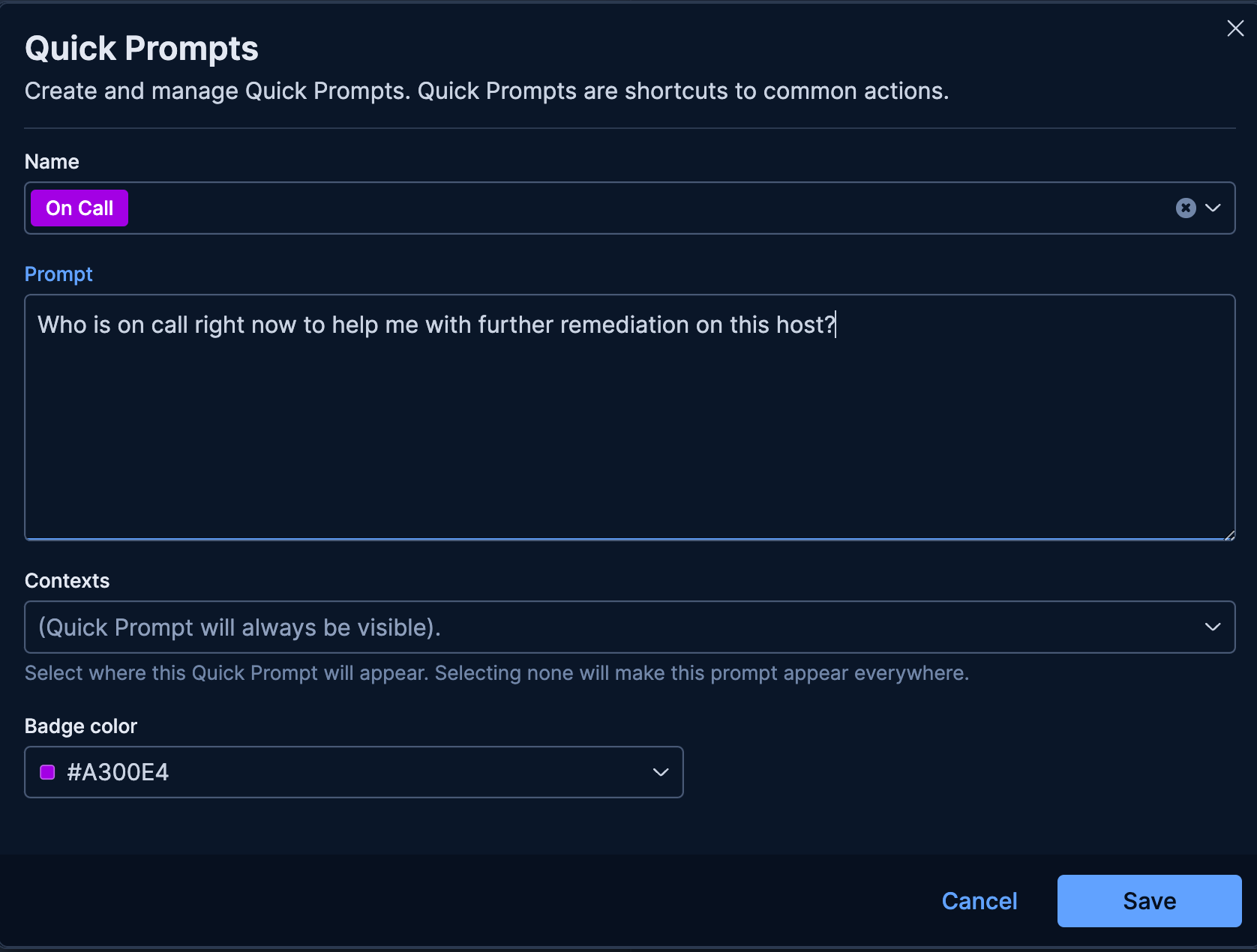Dismiss the dialog via the X icon
The image size is (1257, 952).
tap(1235, 28)
